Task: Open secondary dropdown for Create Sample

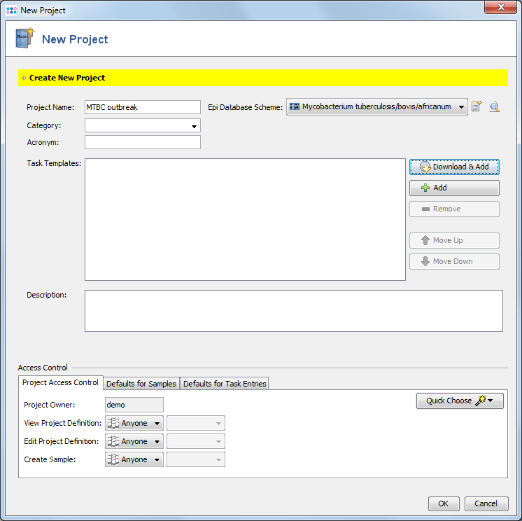Action: (196, 459)
